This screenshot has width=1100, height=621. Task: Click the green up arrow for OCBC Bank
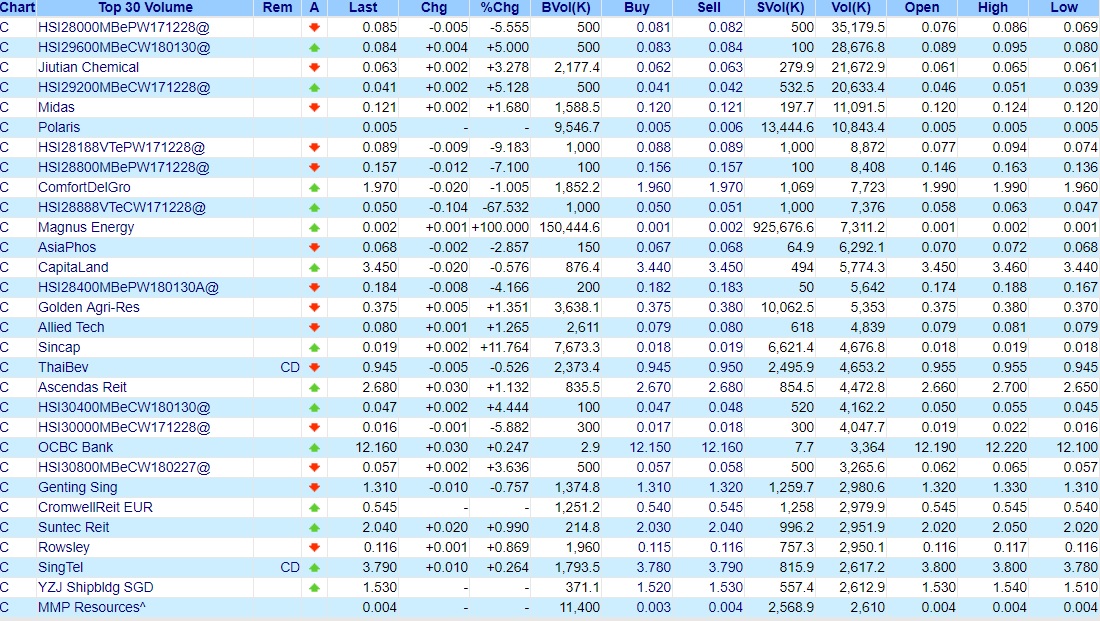(x=314, y=447)
